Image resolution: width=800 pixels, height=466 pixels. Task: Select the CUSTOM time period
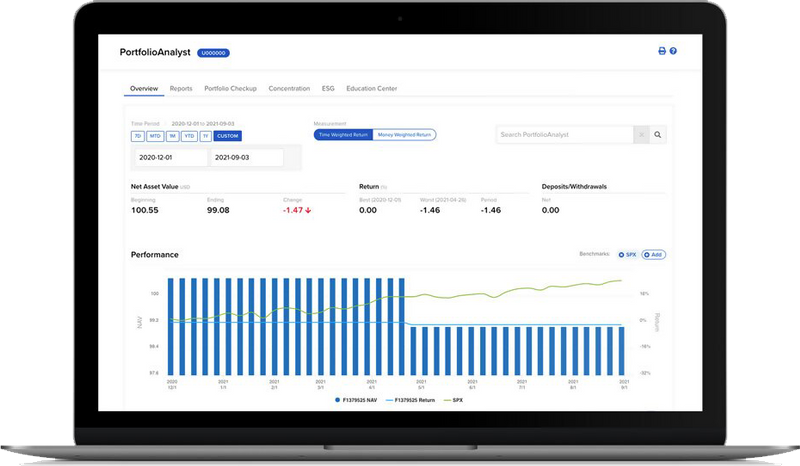(x=228, y=136)
